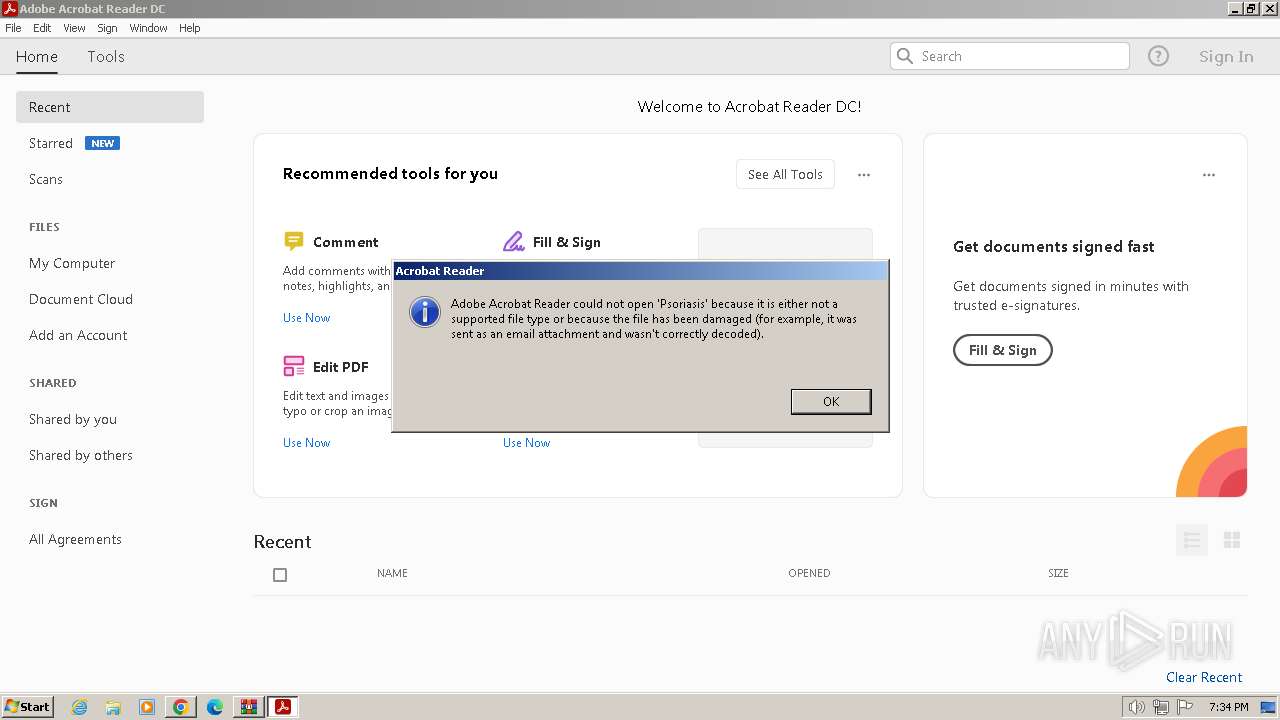Click See All Tools button
1280x720 pixels.
click(785, 174)
